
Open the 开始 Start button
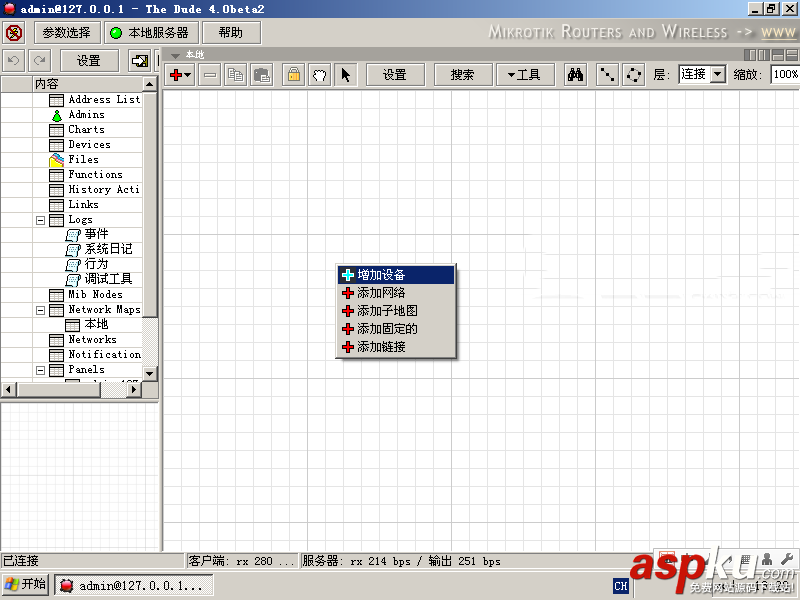pyautogui.click(x=26, y=585)
